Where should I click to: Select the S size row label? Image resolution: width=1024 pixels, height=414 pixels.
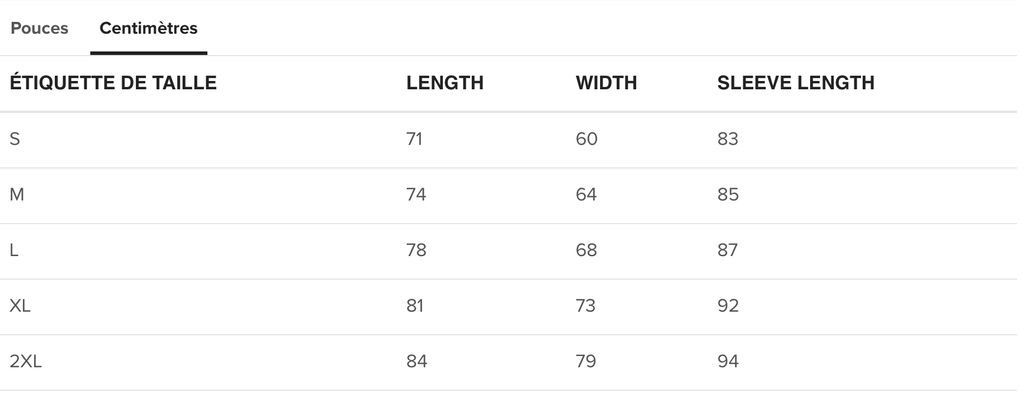click(15, 139)
